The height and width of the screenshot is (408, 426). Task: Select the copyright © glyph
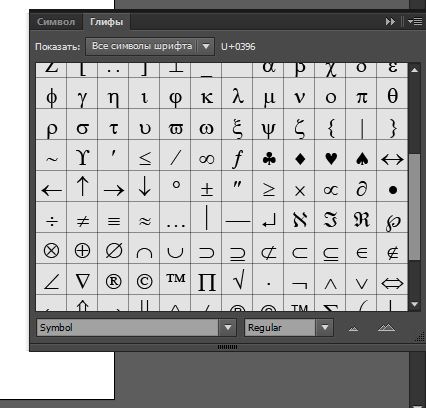pos(144,280)
